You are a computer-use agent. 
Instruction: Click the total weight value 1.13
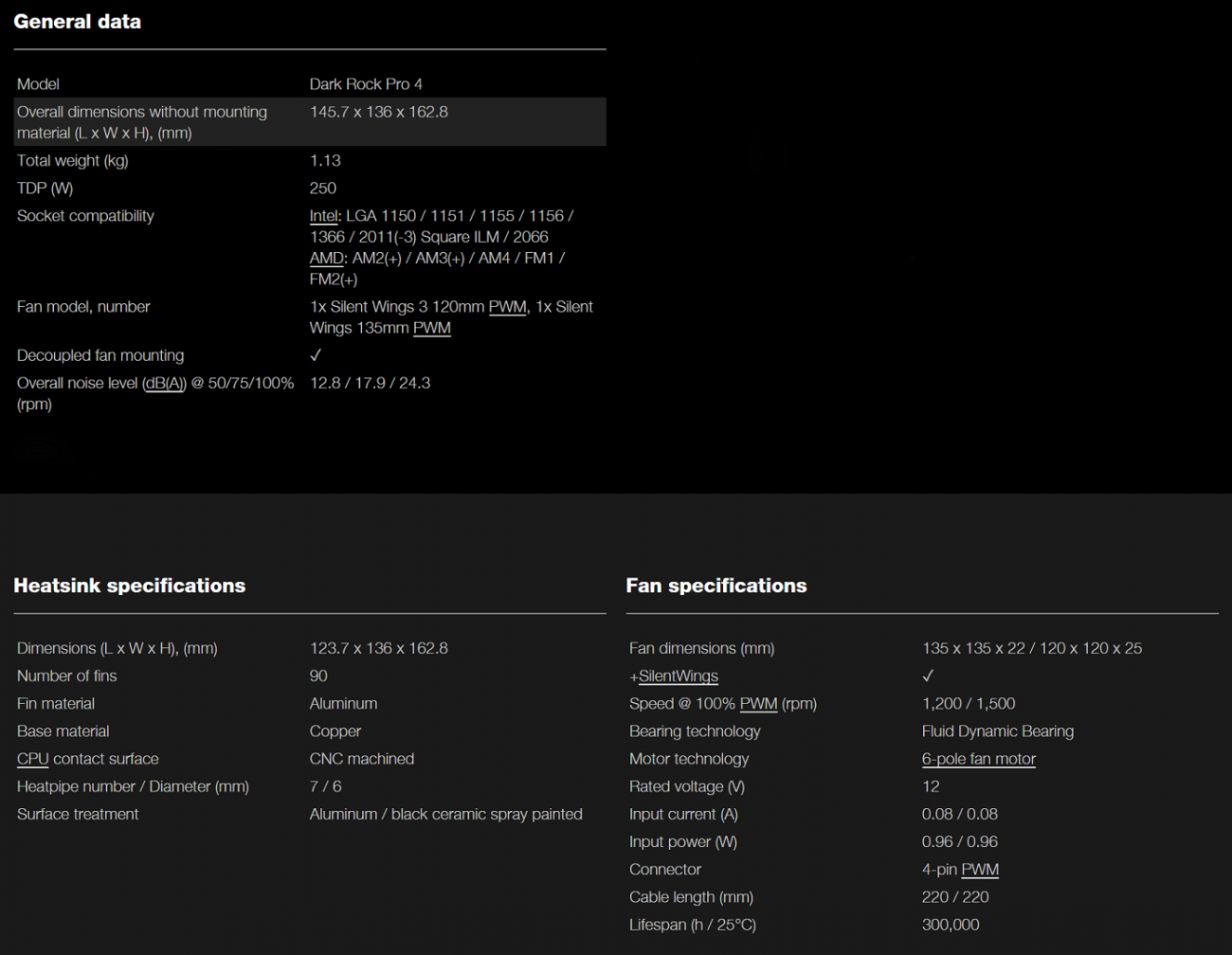point(325,161)
